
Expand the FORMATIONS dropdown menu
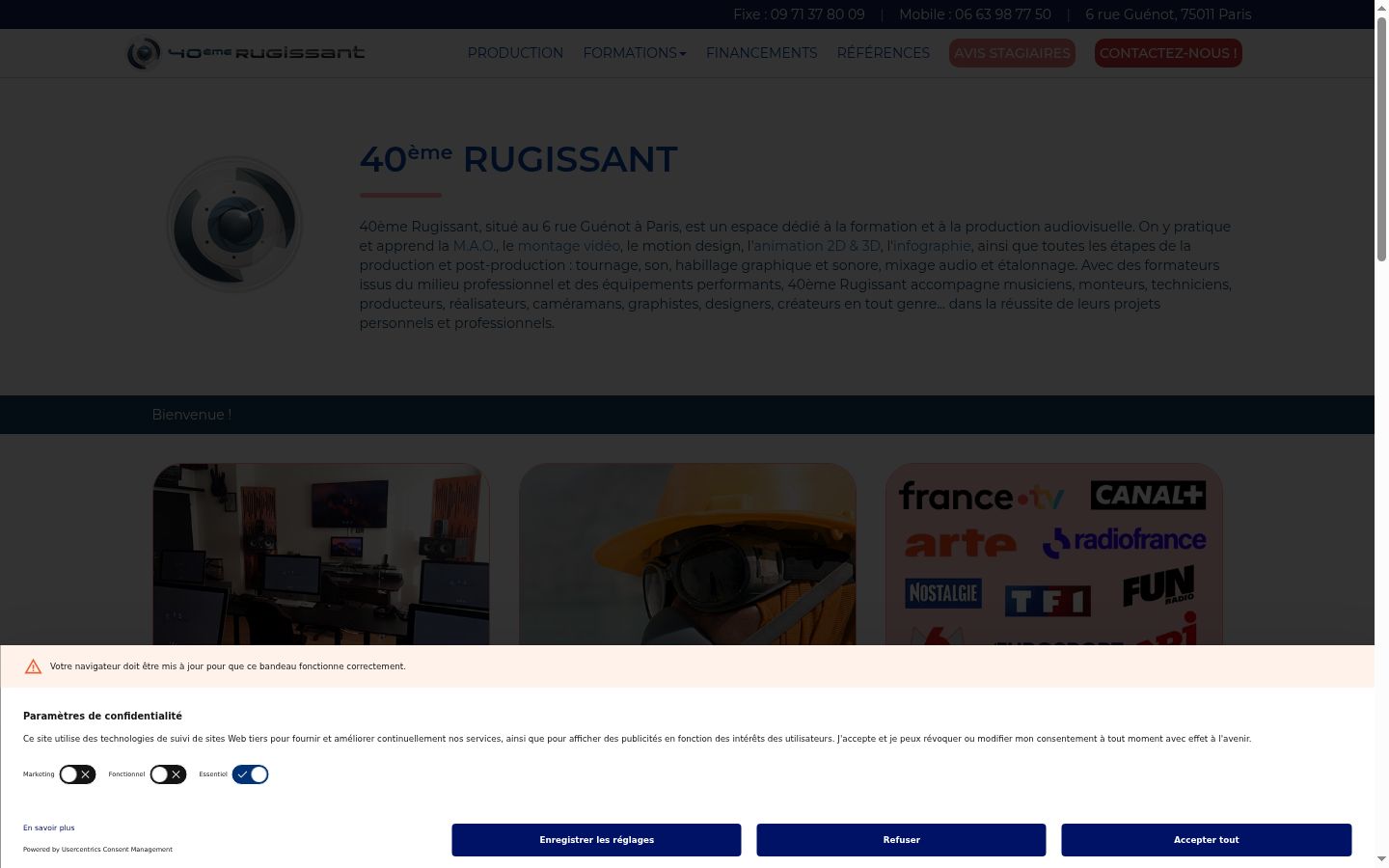pyautogui.click(x=635, y=53)
